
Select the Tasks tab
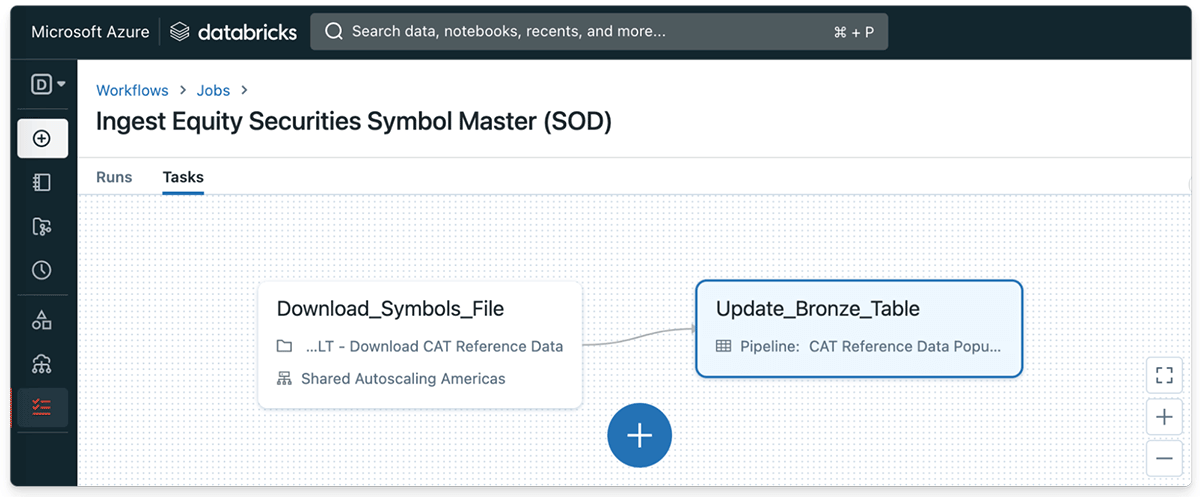tap(183, 177)
